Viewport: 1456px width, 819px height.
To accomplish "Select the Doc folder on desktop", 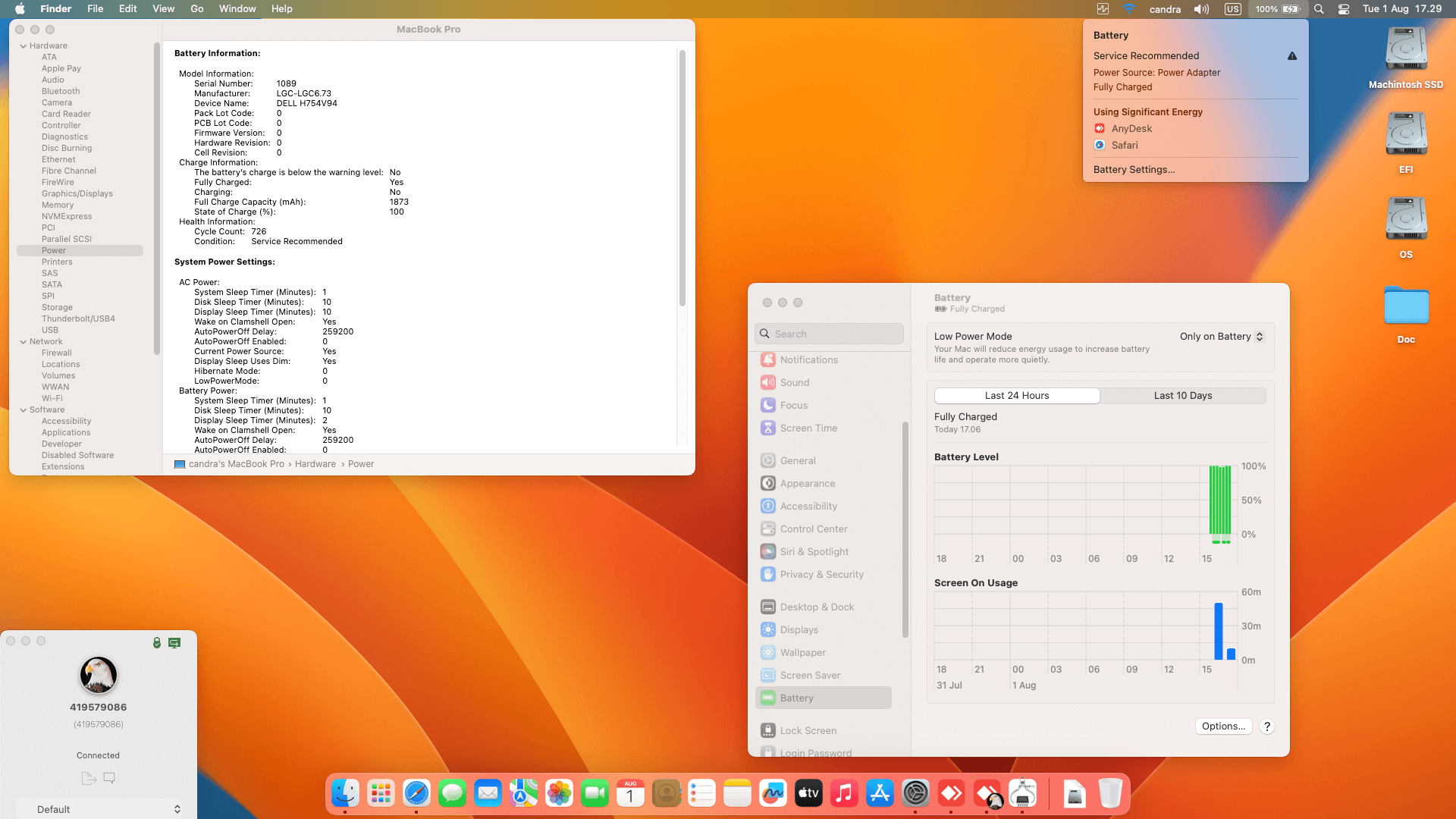I will (1406, 315).
